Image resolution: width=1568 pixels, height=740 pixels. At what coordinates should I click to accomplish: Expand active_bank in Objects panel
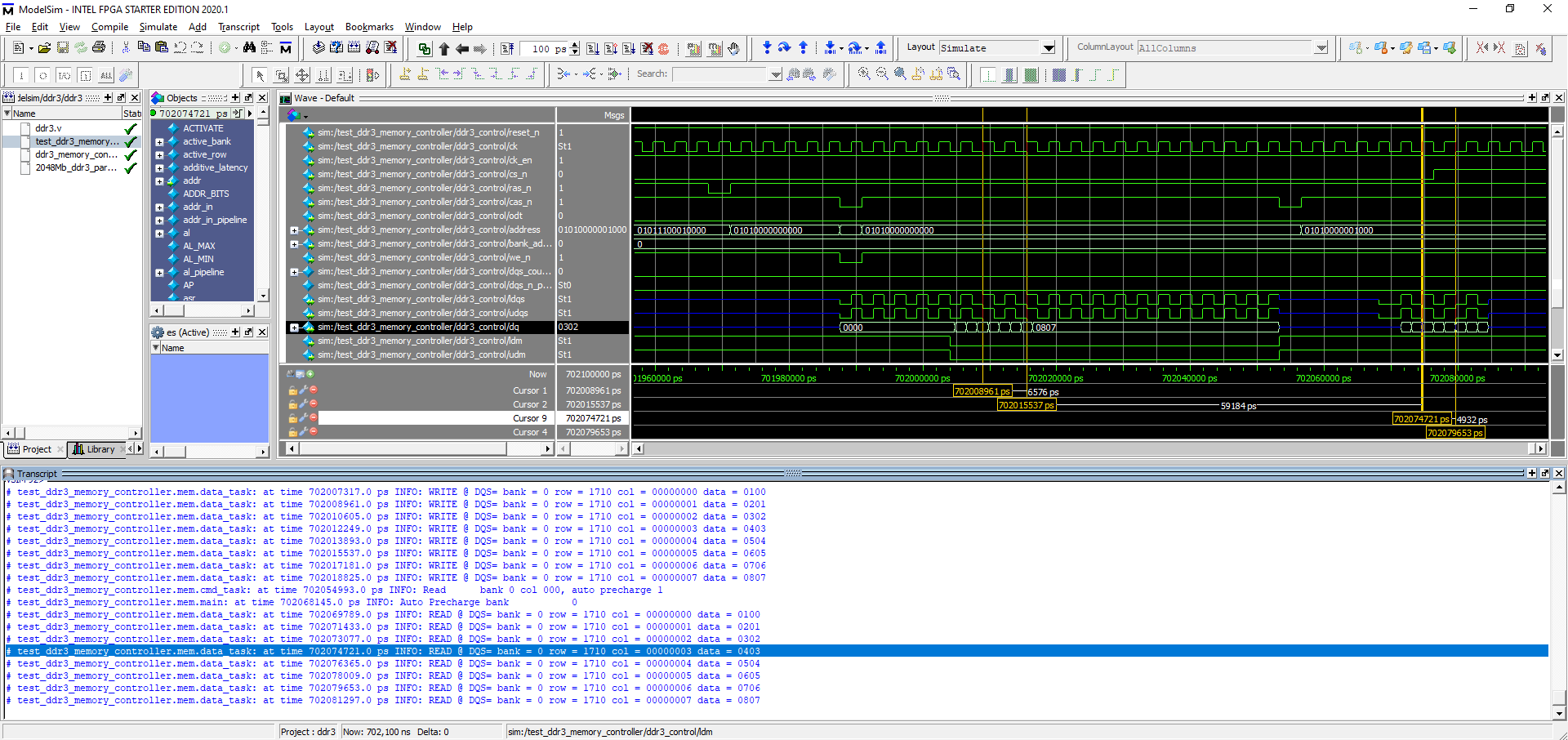pos(159,142)
